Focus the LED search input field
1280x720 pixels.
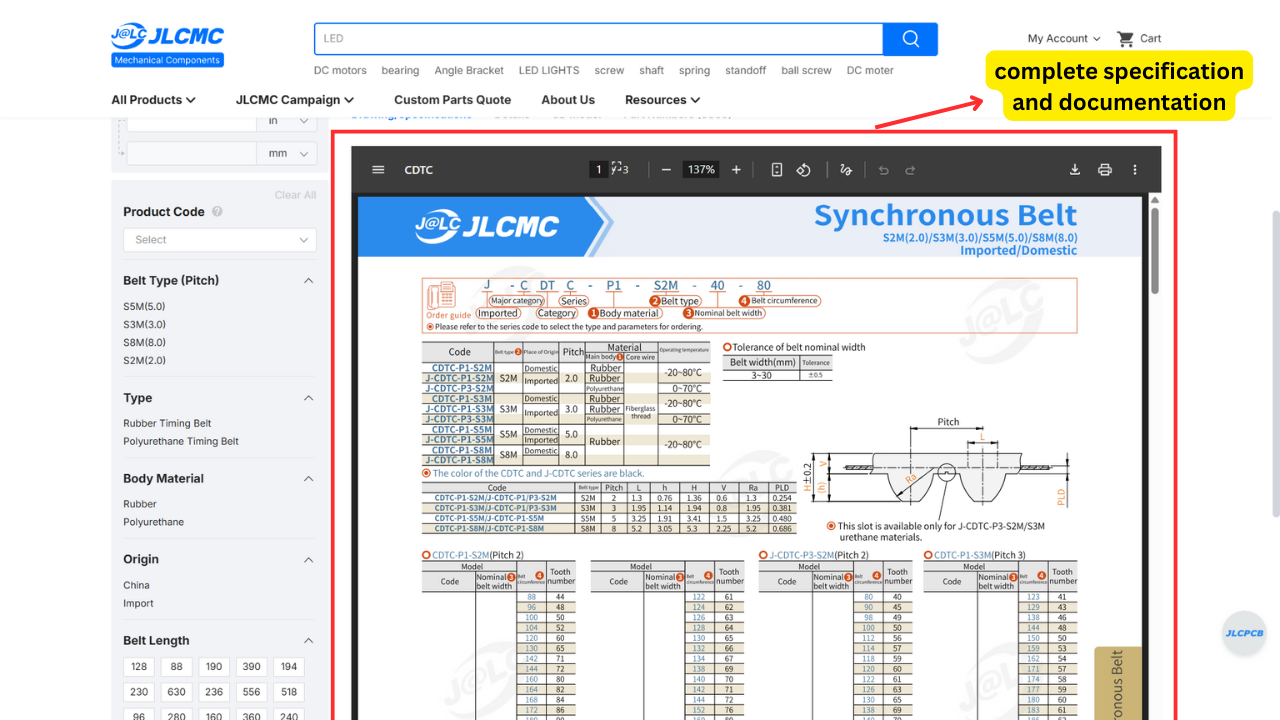click(598, 39)
